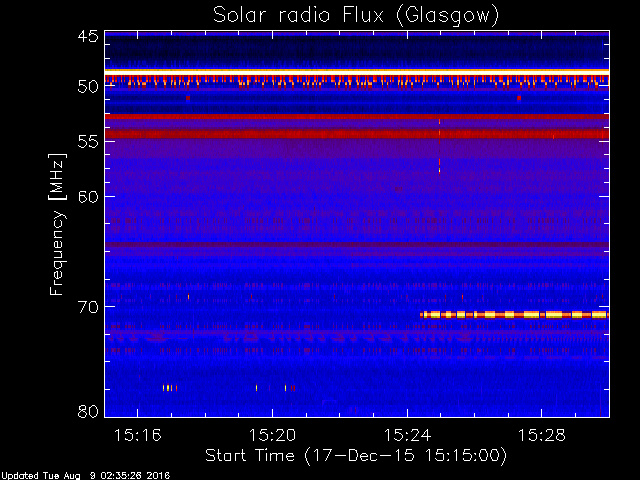This screenshot has width=640, height=480.
Task: Click the 60 frequency tick label
Action: (88, 197)
